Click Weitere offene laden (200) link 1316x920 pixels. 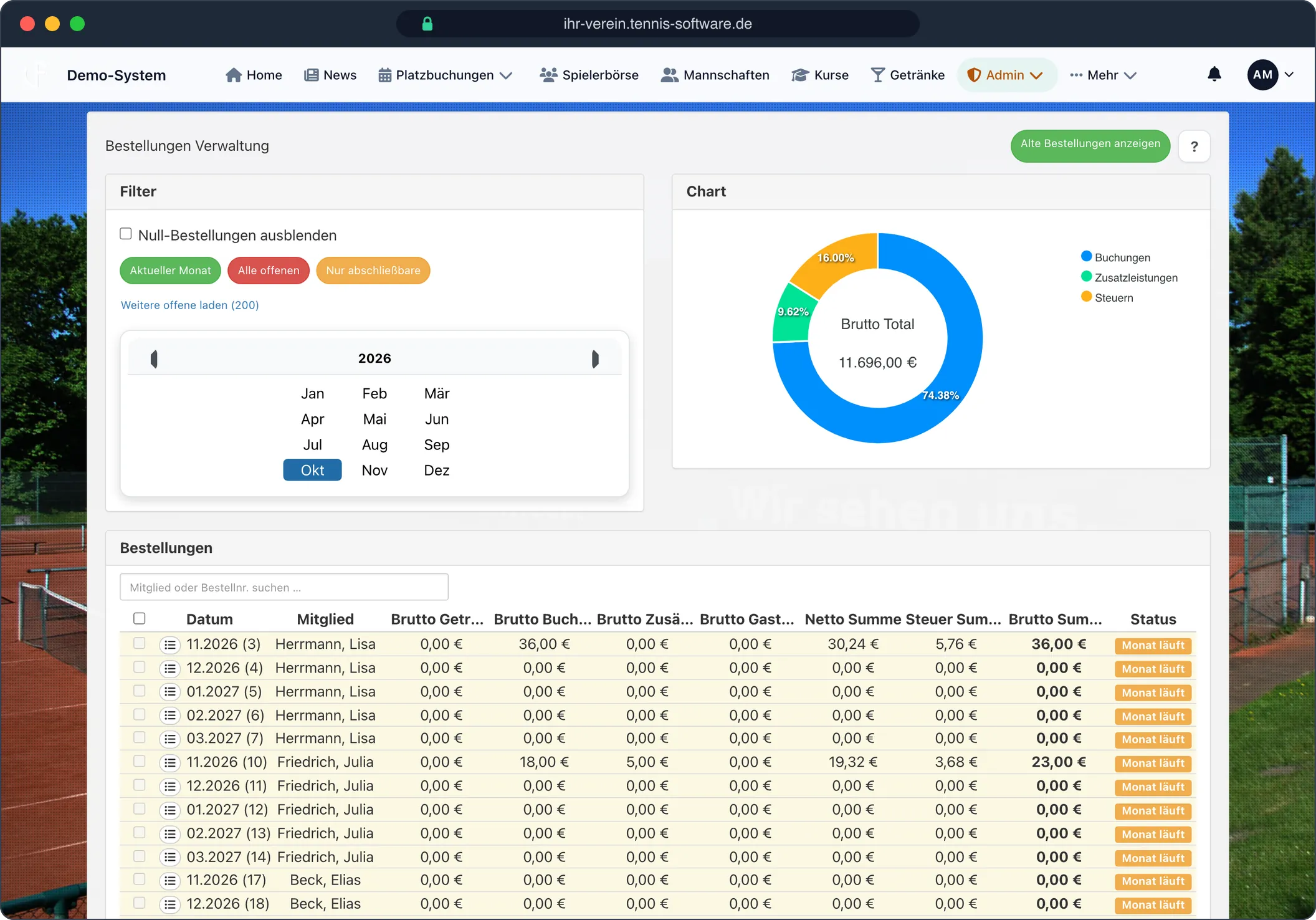click(x=189, y=305)
